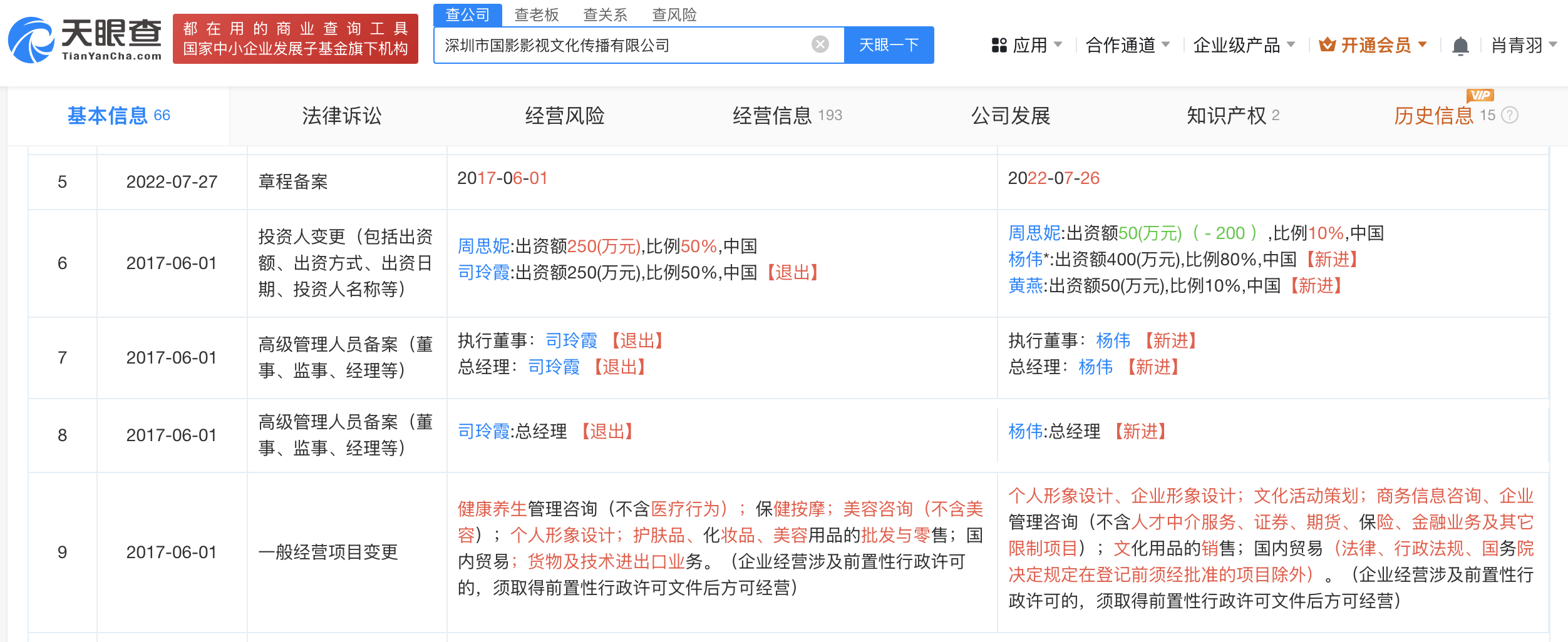1568x642 pixels.
Task: Expand the 企业级产品 dropdown
Action: coord(1244,45)
